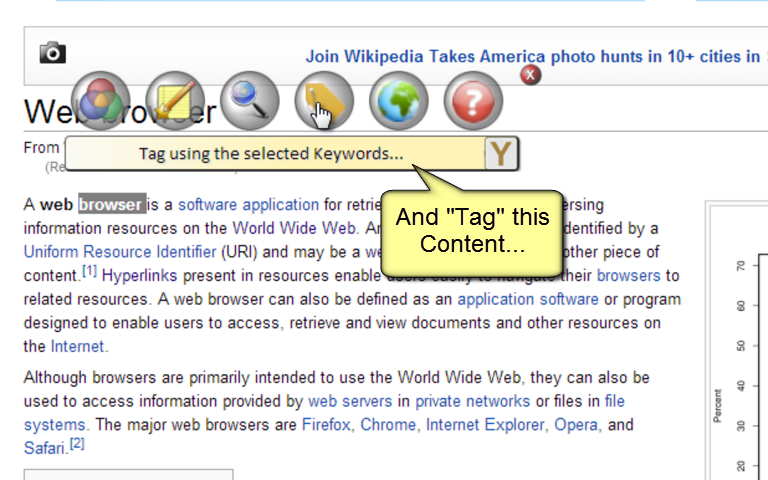
Task: Open 'Uniform Resource Identifier' link
Action: (120, 251)
